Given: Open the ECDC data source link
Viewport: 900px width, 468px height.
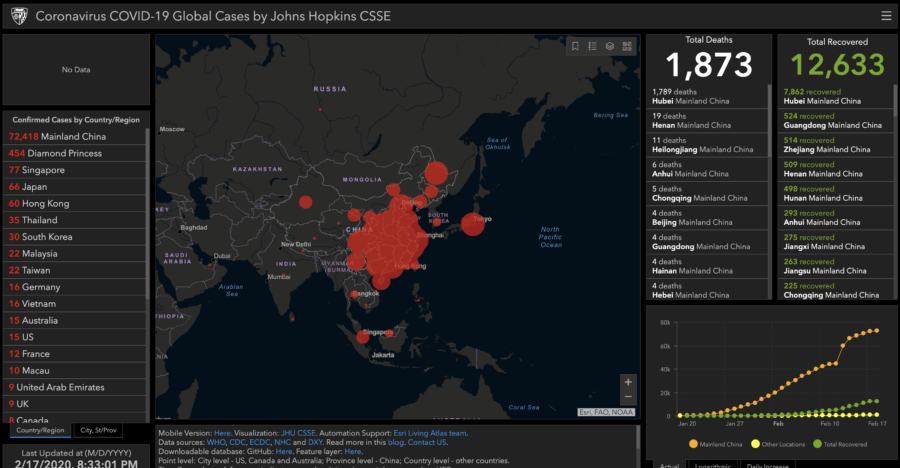Looking at the screenshot, I should pyautogui.click(x=259, y=442).
